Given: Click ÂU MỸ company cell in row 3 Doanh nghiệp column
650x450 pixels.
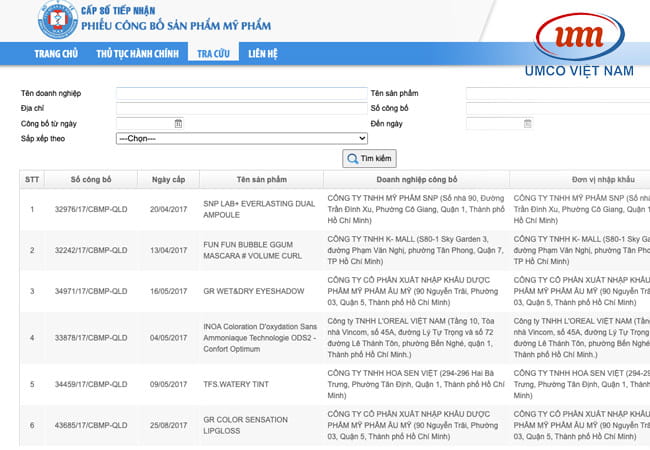Looking at the screenshot, I should pyautogui.click(x=413, y=291).
